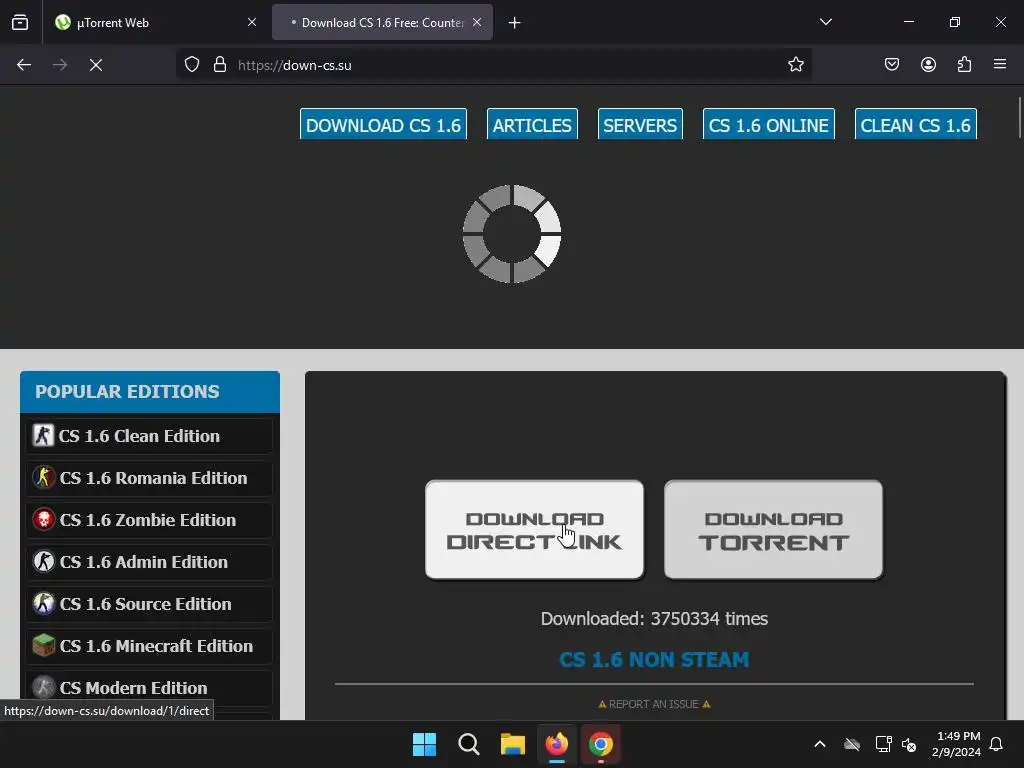Open File Explorer from the taskbar
1024x768 pixels.
click(x=513, y=744)
